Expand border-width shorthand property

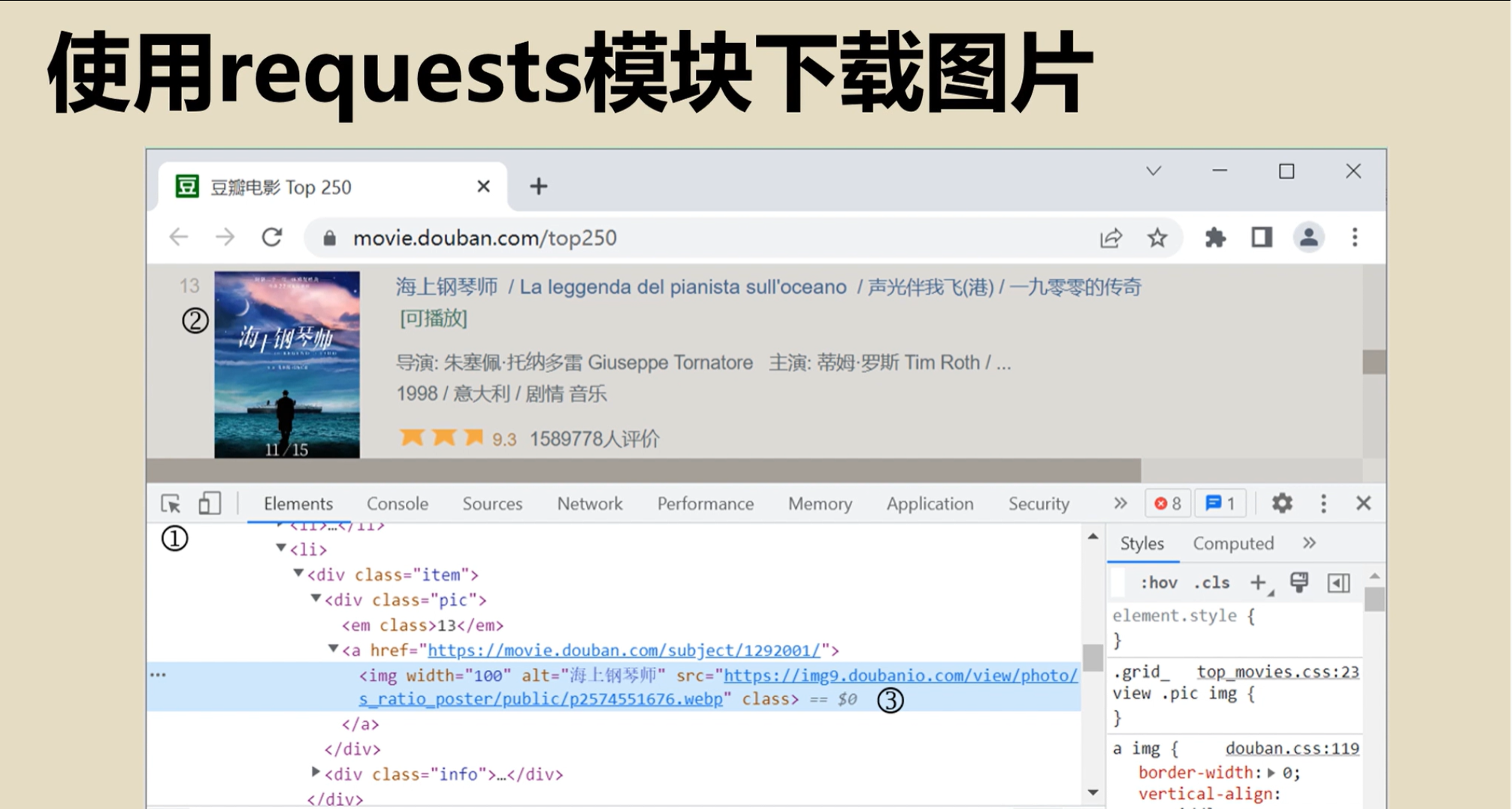pyautogui.click(x=1271, y=772)
